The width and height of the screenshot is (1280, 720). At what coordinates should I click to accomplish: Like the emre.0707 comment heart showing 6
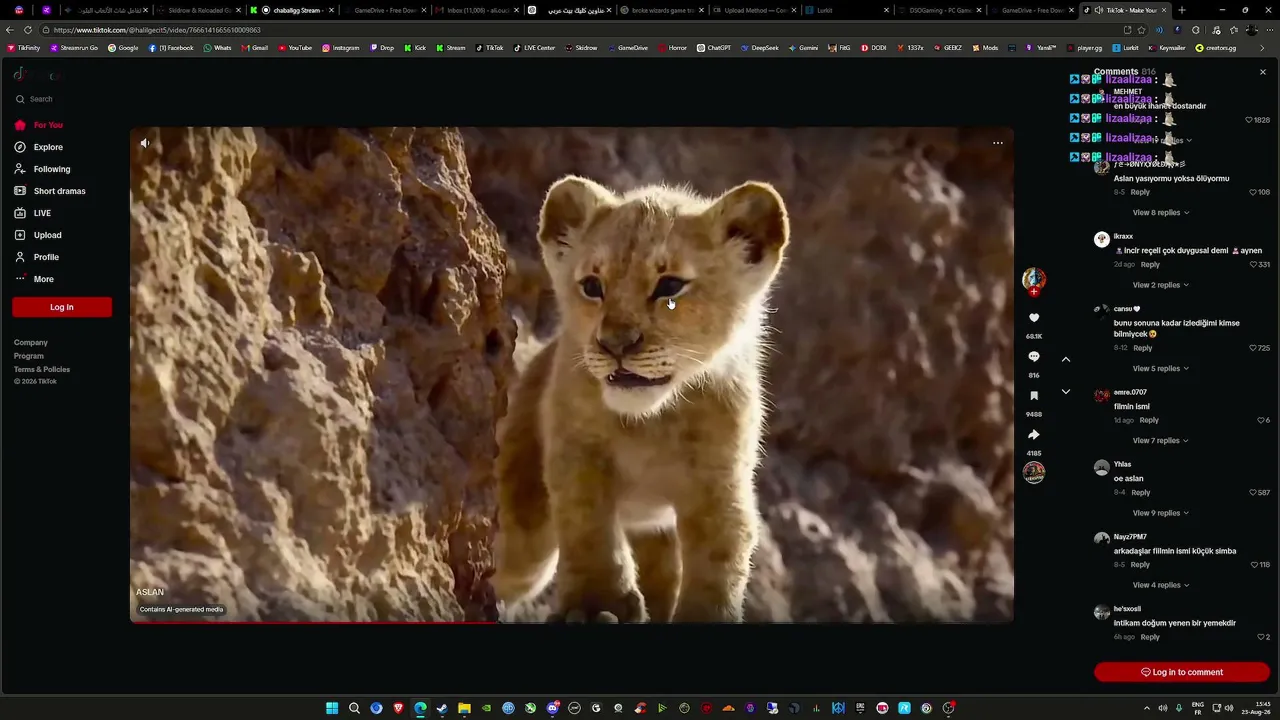coord(1261,420)
